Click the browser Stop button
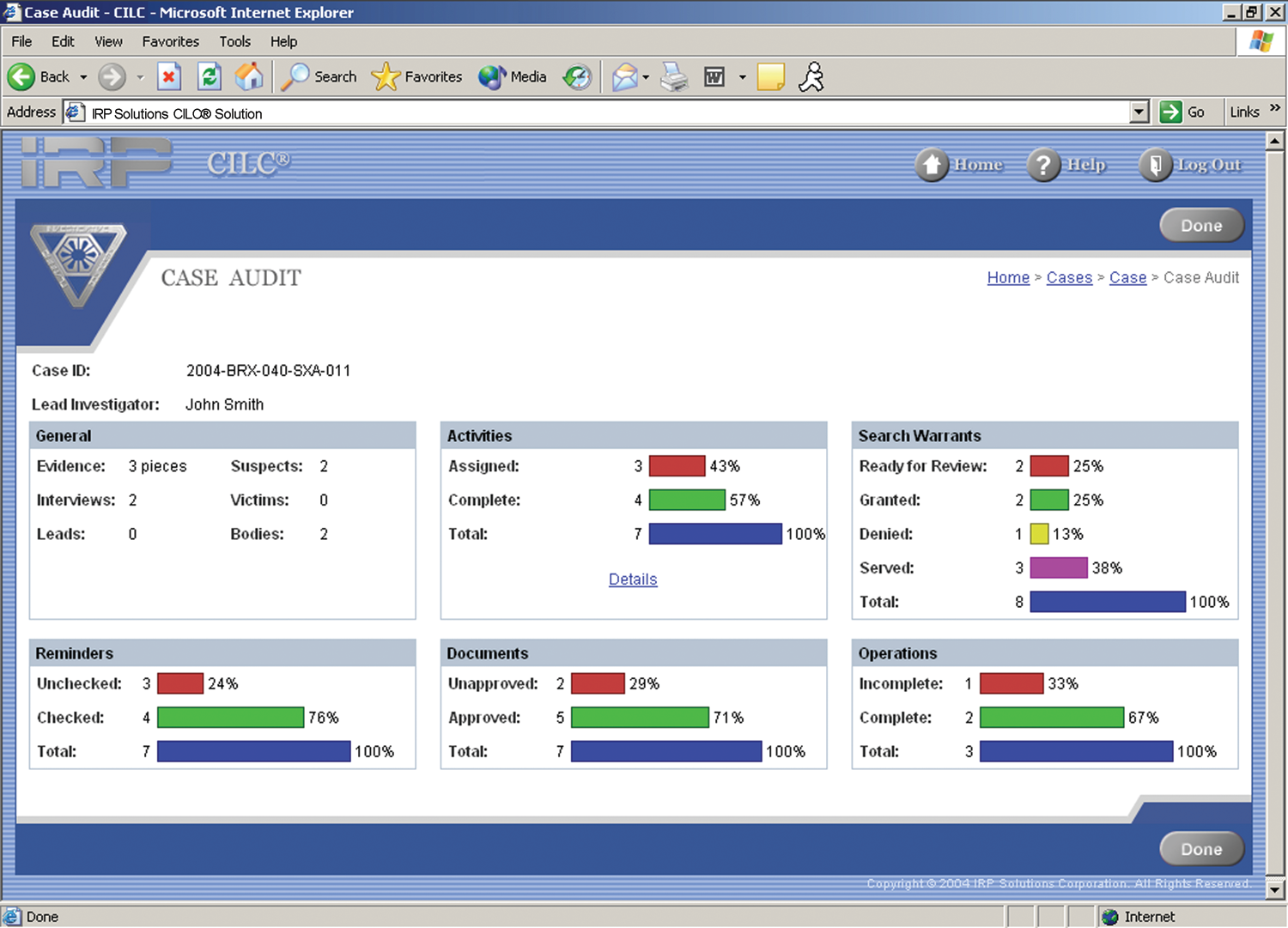 (x=169, y=77)
